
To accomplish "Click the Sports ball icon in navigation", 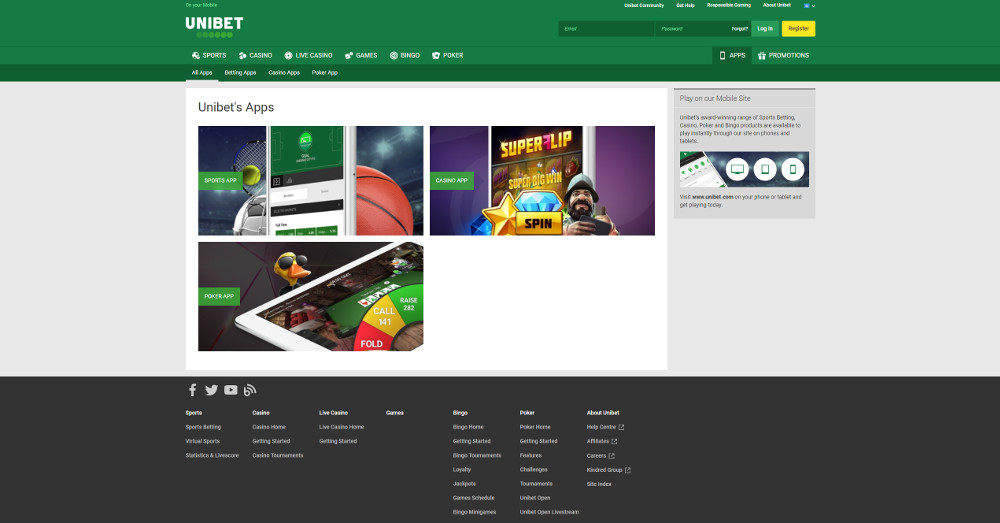I will click(x=196, y=55).
